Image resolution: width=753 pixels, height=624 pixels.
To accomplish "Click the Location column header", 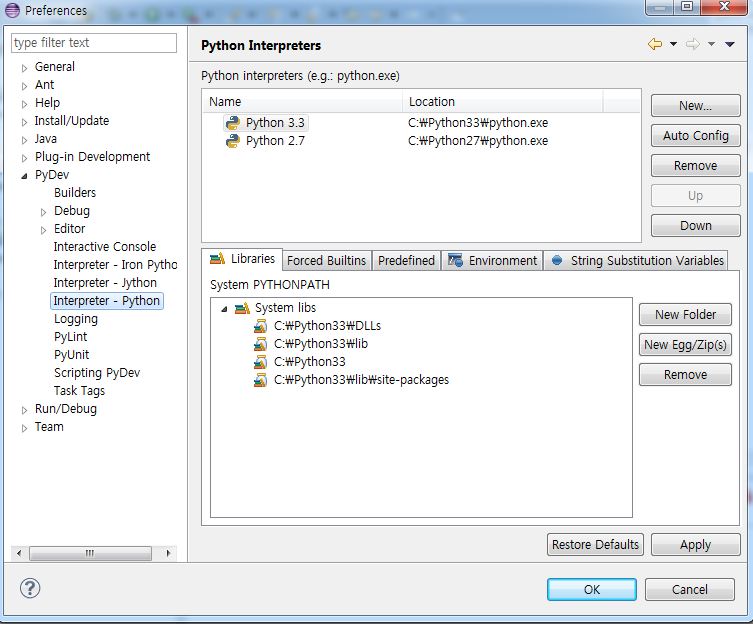I will pyautogui.click(x=502, y=102).
